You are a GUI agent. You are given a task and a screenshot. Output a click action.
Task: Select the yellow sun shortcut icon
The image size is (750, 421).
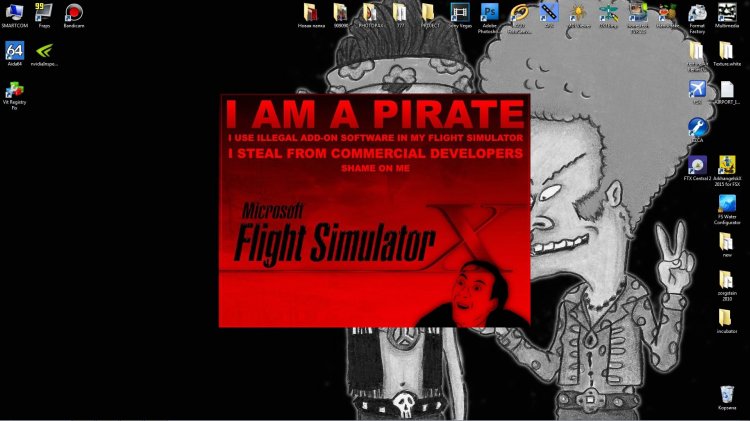tap(578, 15)
